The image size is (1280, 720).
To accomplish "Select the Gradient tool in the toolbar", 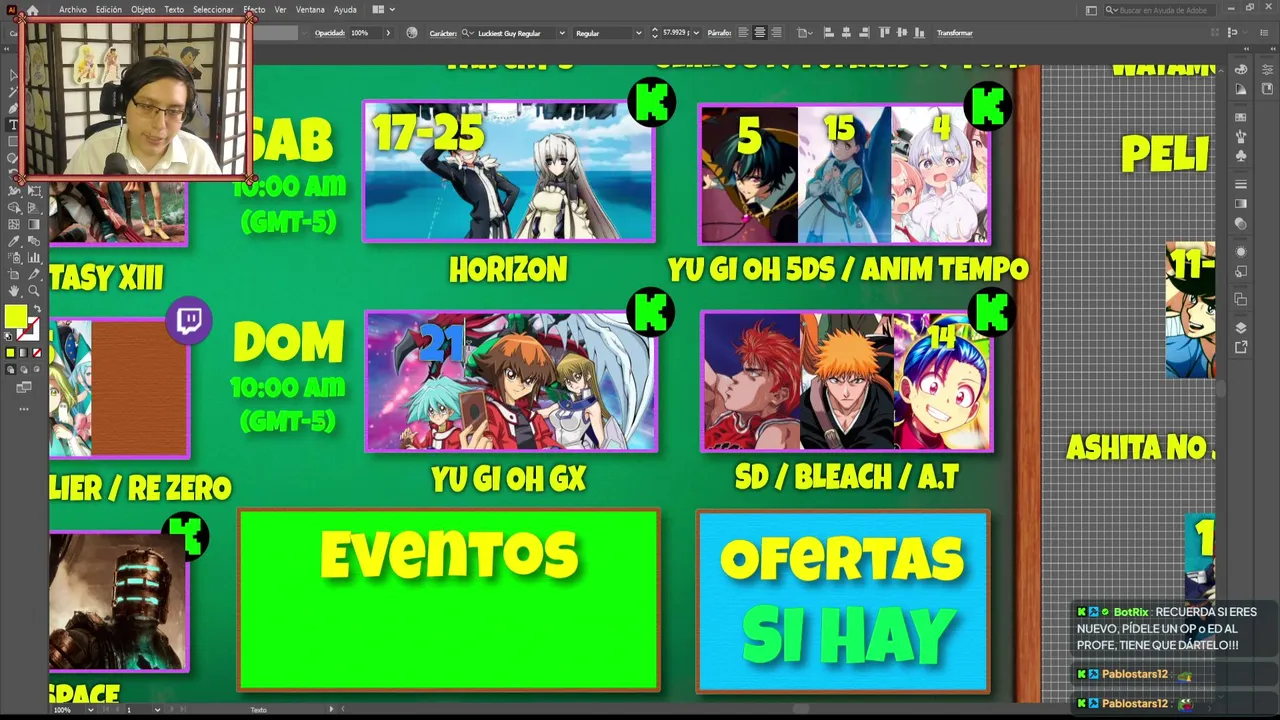I will coord(34,224).
